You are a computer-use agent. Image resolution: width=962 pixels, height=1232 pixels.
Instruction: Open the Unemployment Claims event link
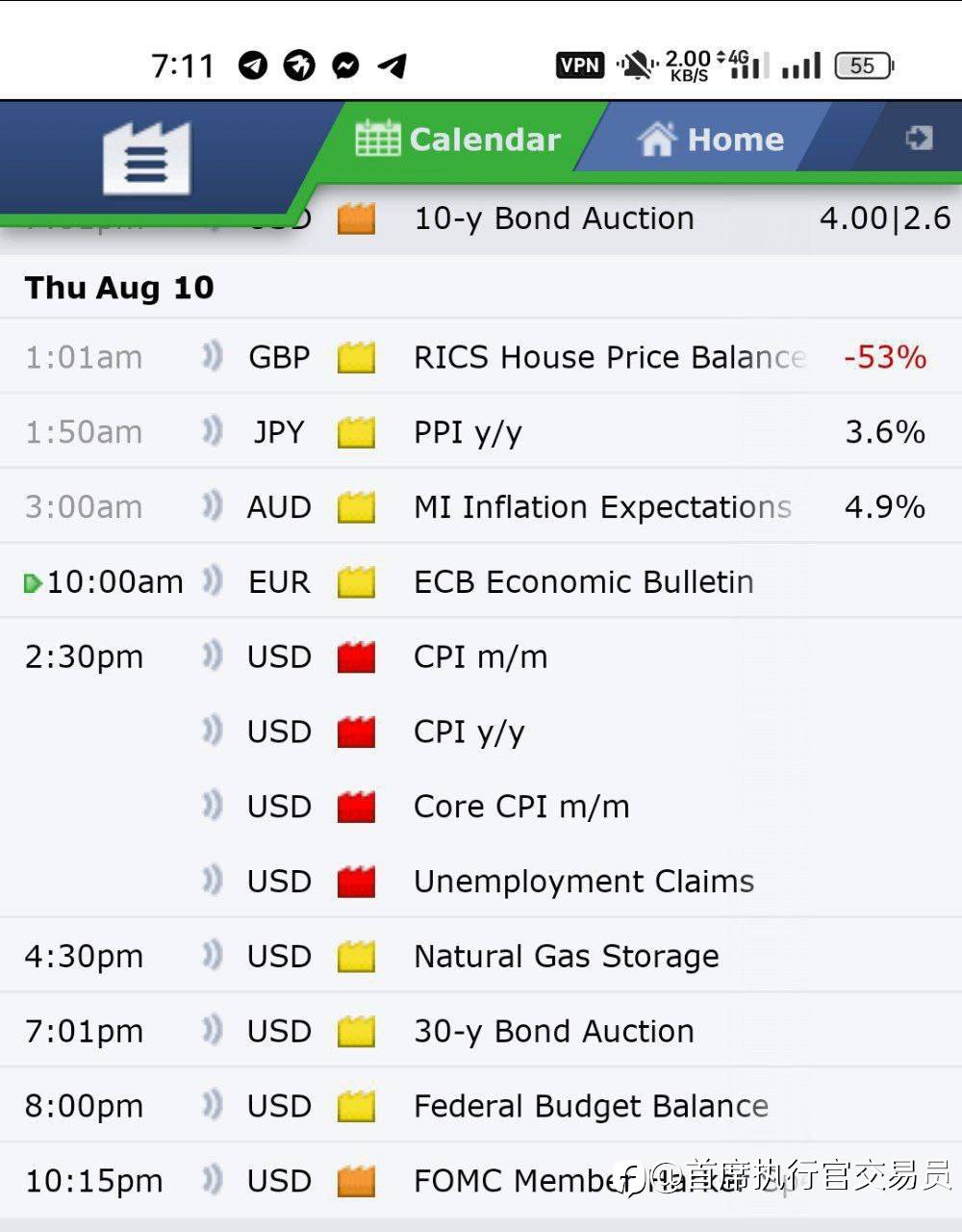583,881
